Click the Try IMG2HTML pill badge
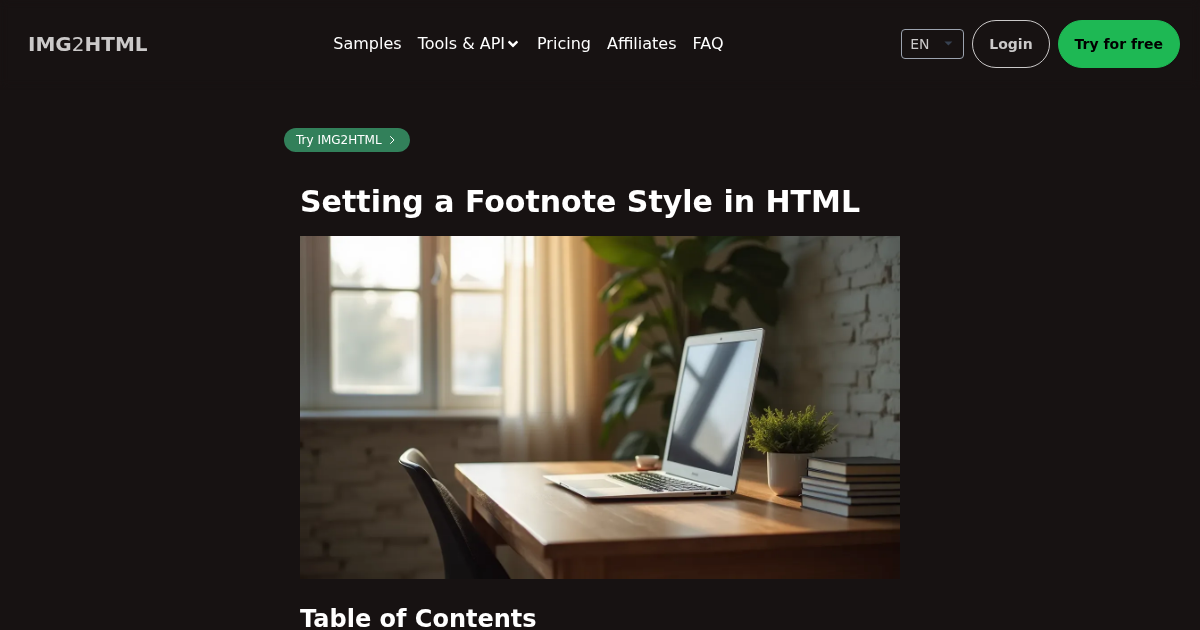This screenshot has width=1200, height=630. [346, 140]
